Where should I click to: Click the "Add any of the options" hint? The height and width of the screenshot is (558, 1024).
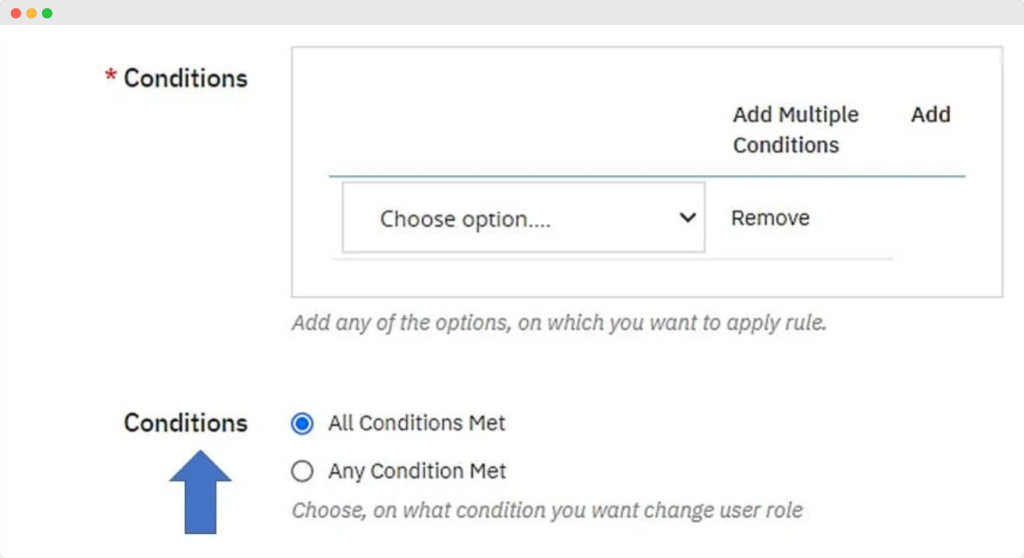(x=558, y=324)
